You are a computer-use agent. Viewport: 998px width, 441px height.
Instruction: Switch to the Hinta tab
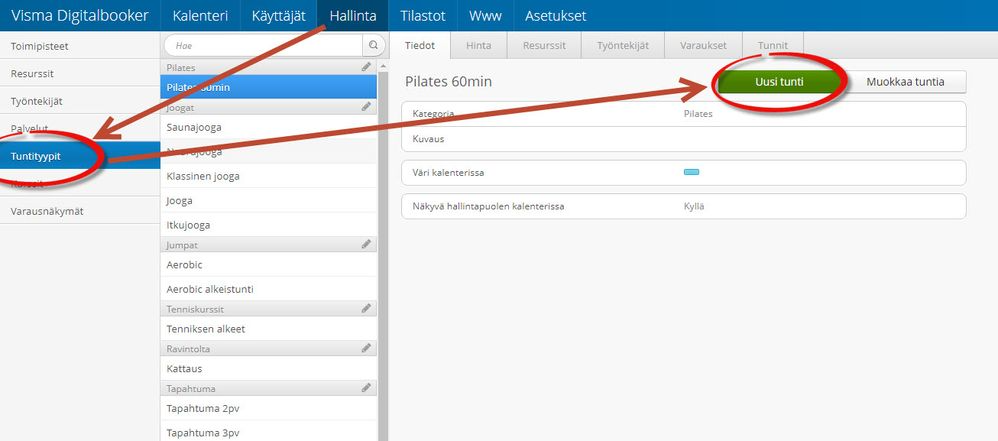[x=479, y=45]
